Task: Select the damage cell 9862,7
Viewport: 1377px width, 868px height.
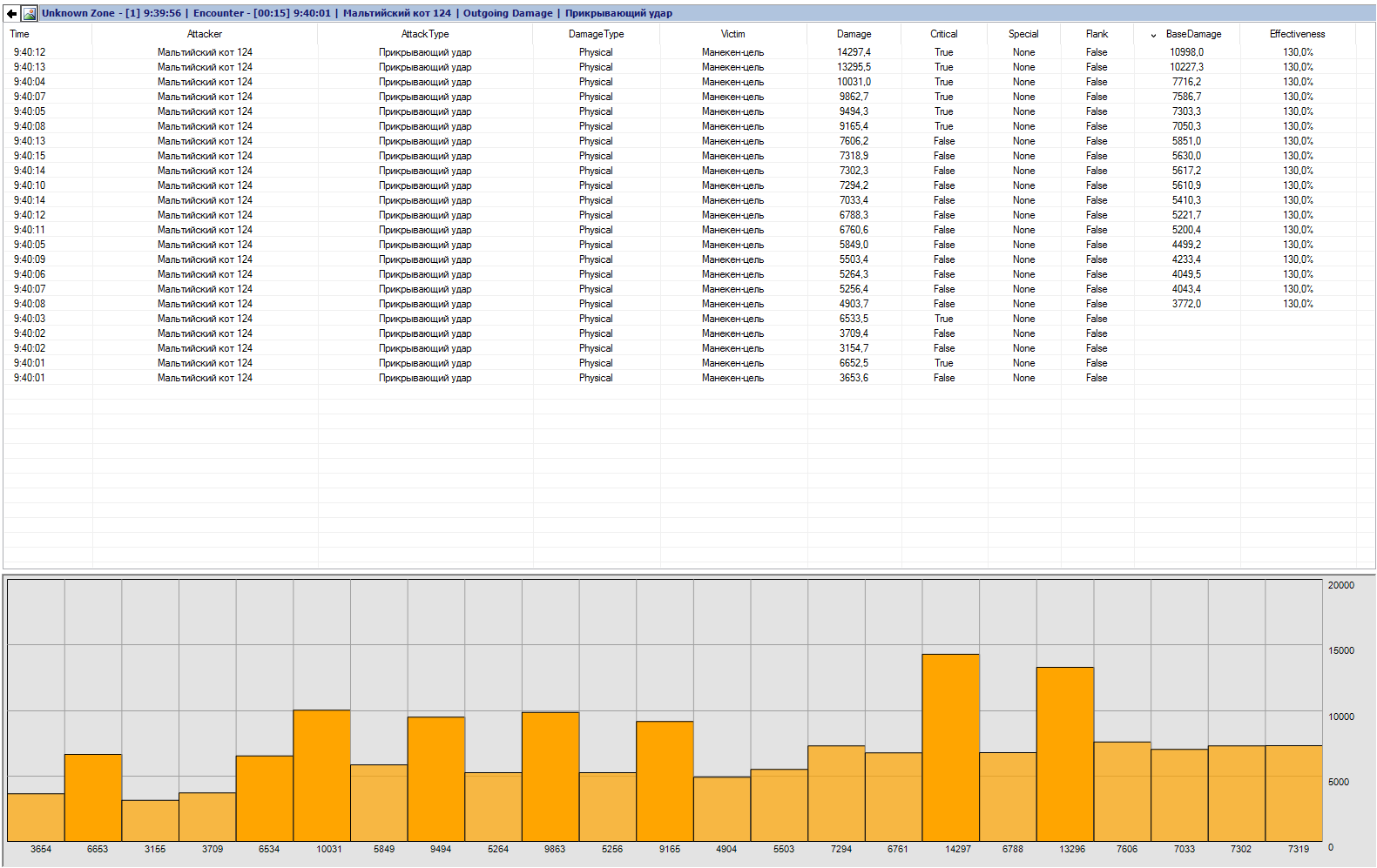Action: click(854, 97)
